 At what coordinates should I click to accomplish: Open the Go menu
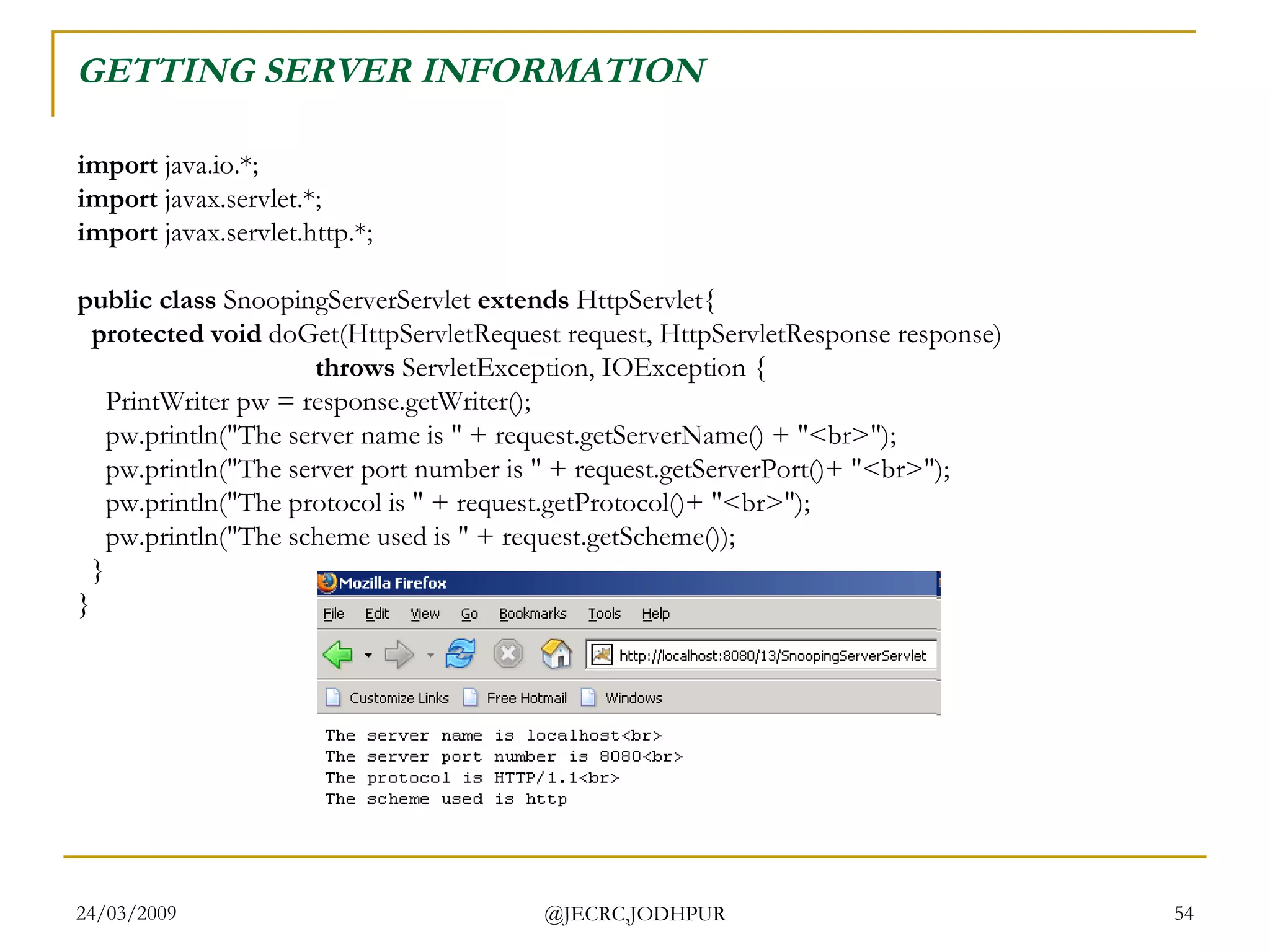coord(469,614)
